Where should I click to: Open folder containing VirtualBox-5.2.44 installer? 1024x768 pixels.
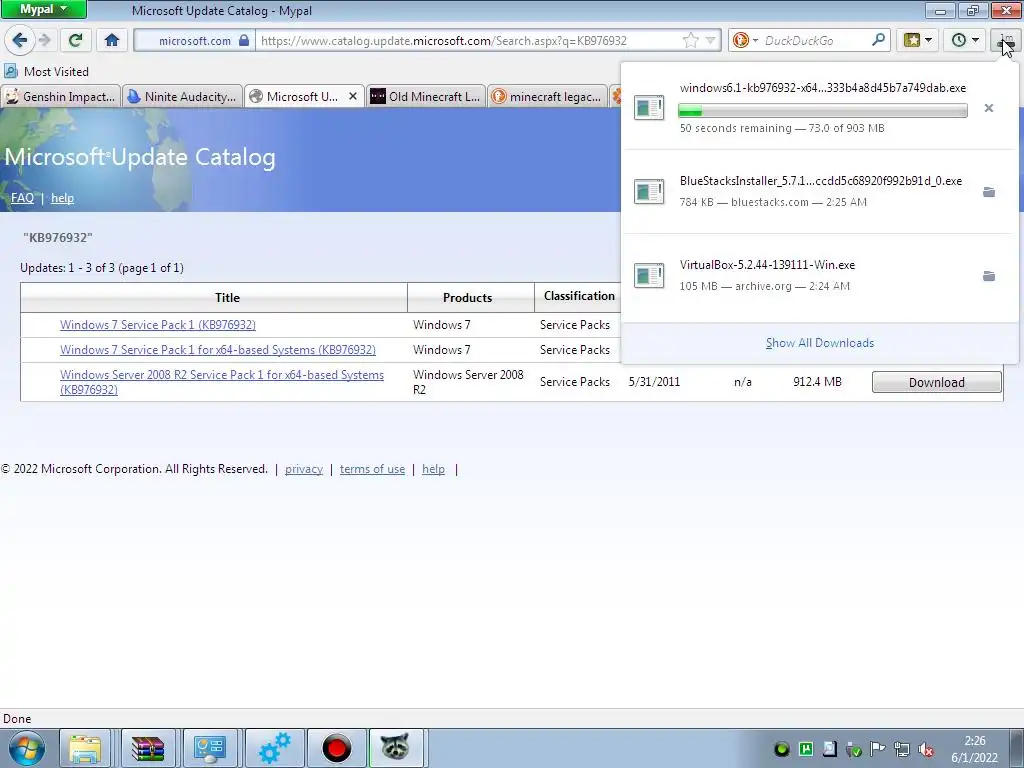989,276
